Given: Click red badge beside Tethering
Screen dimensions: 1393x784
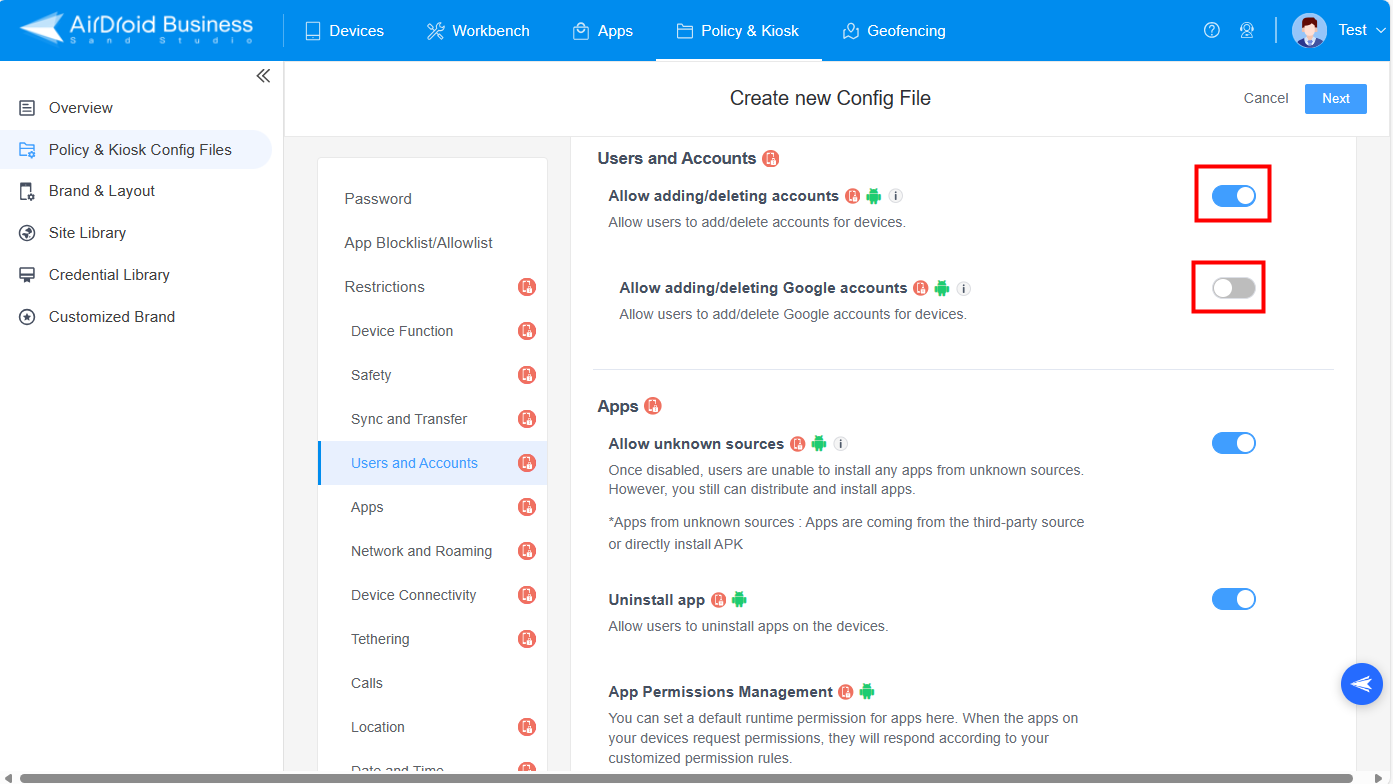Looking at the screenshot, I should (x=527, y=639).
